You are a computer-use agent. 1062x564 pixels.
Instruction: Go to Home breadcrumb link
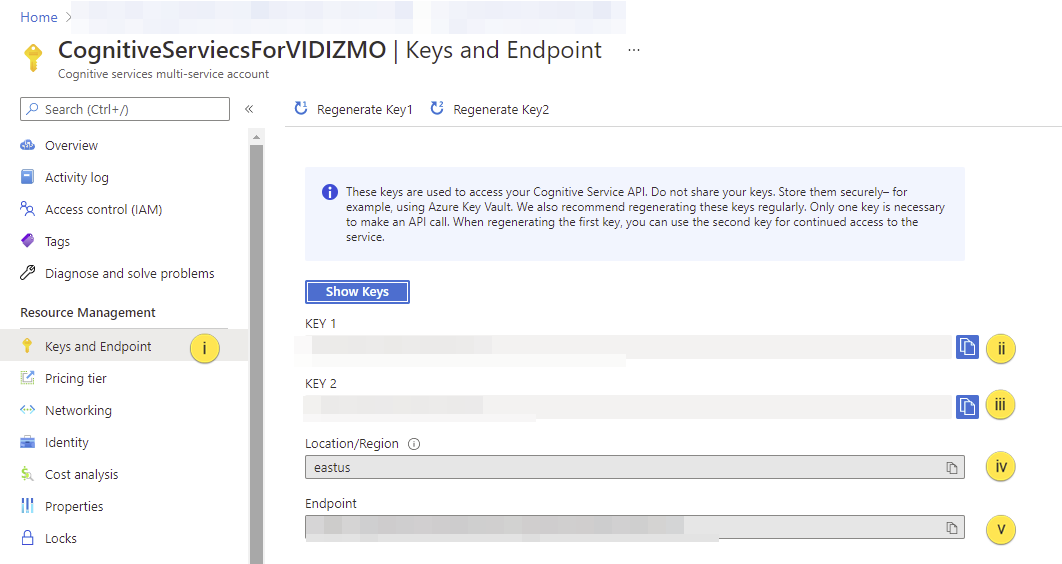pos(39,17)
